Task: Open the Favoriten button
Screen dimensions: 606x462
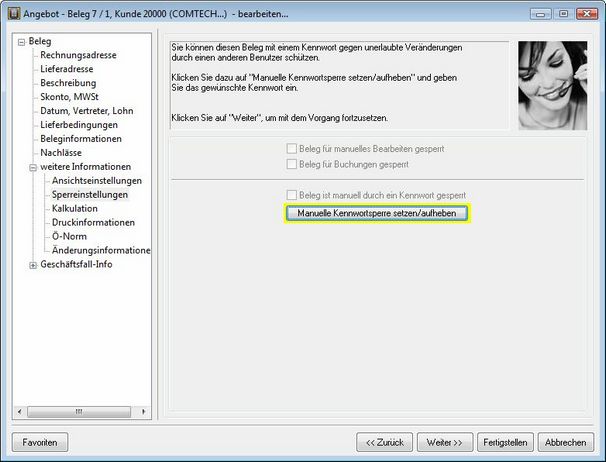Action: 39,442
